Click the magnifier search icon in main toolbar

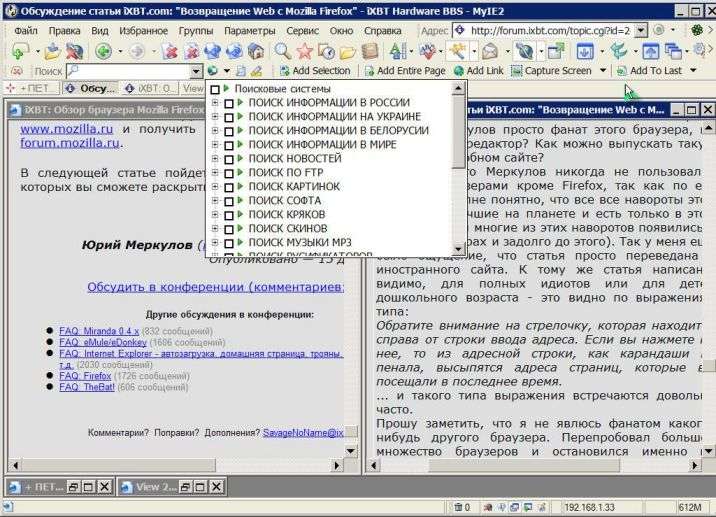(282, 51)
